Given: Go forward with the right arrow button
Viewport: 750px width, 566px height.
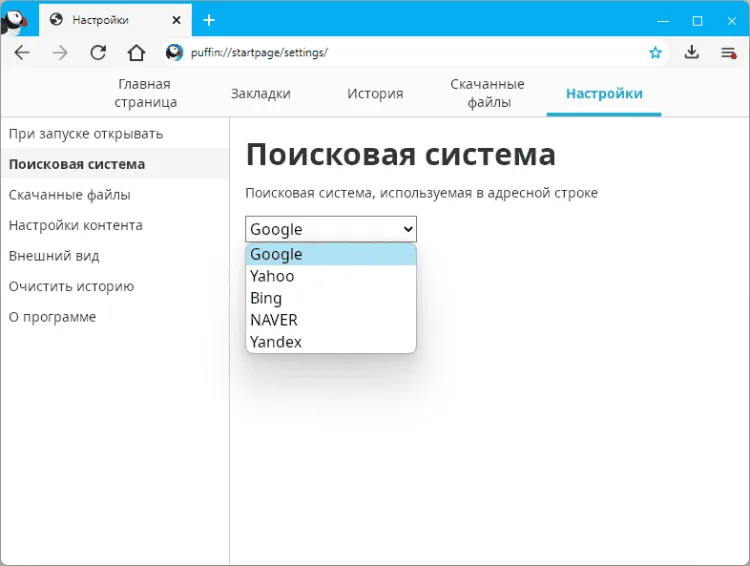Looking at the screenshot, I should coord(60,53).
